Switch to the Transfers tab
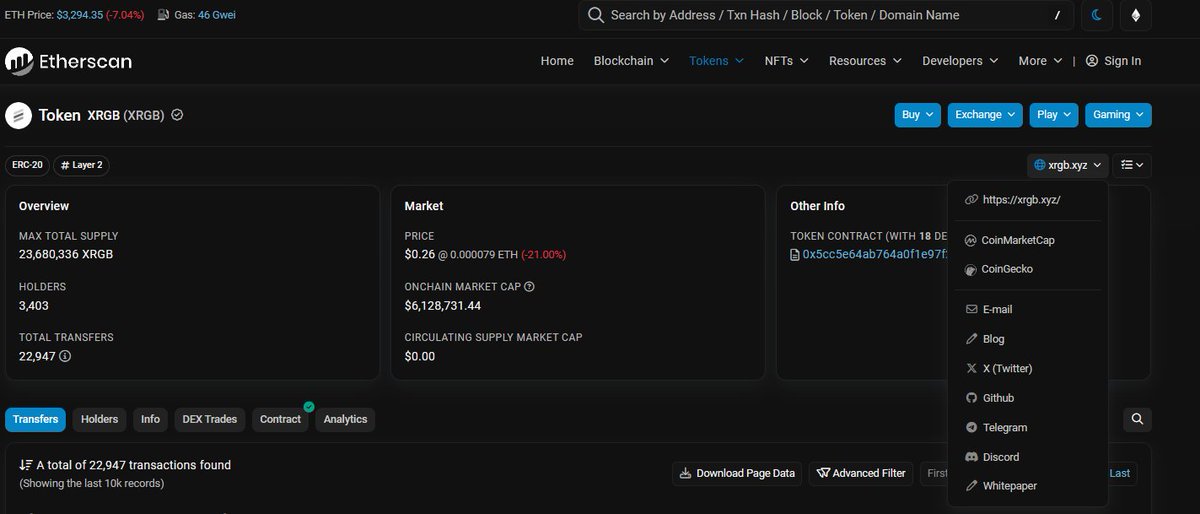 (35, 419)
